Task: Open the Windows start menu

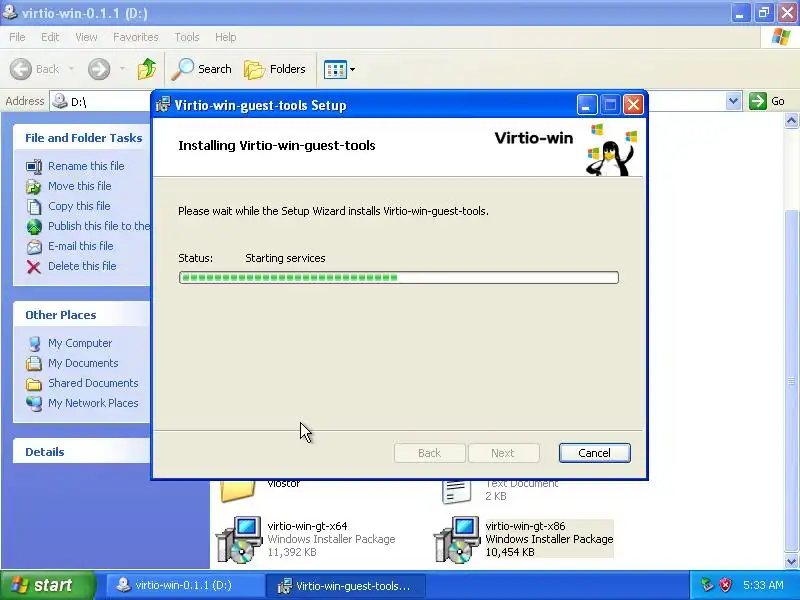Action: tap(48, 585)
